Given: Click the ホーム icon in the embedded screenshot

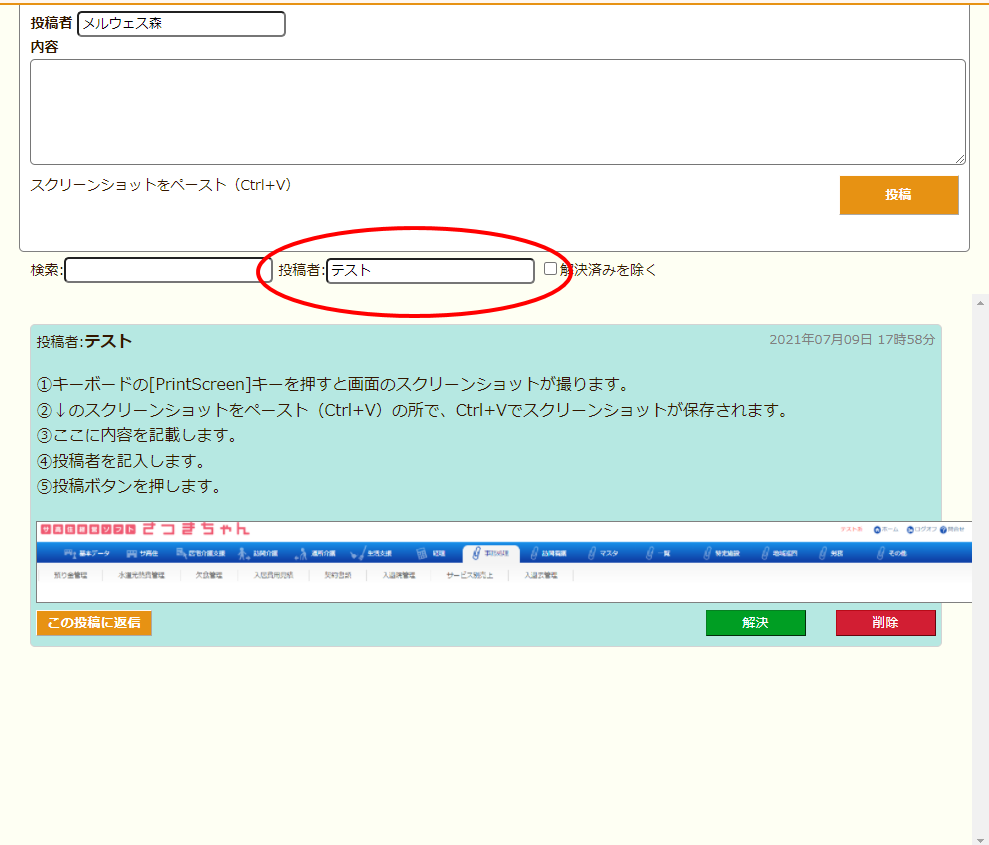Looking at the screenshot, I should click(x=878, y=529).
